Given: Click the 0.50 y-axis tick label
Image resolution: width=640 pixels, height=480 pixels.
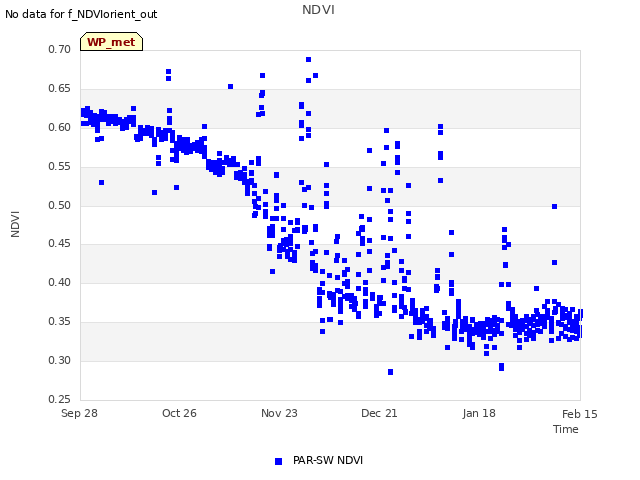Looking at the screenshot, I should click(59, 205).
